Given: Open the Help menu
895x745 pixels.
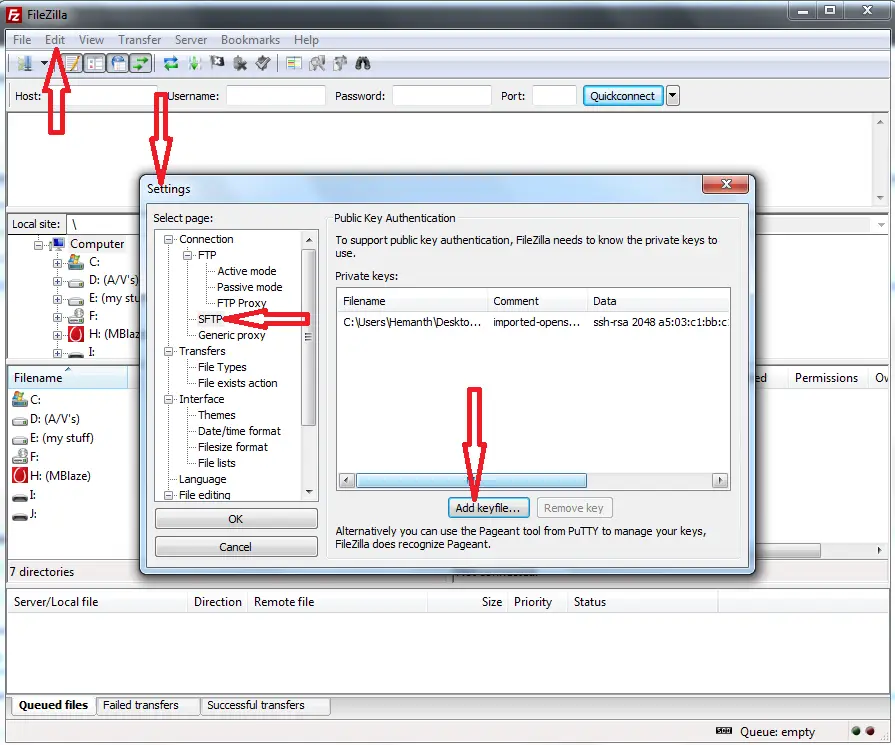Looking at the screenshot, I should (x=306, y=40).
